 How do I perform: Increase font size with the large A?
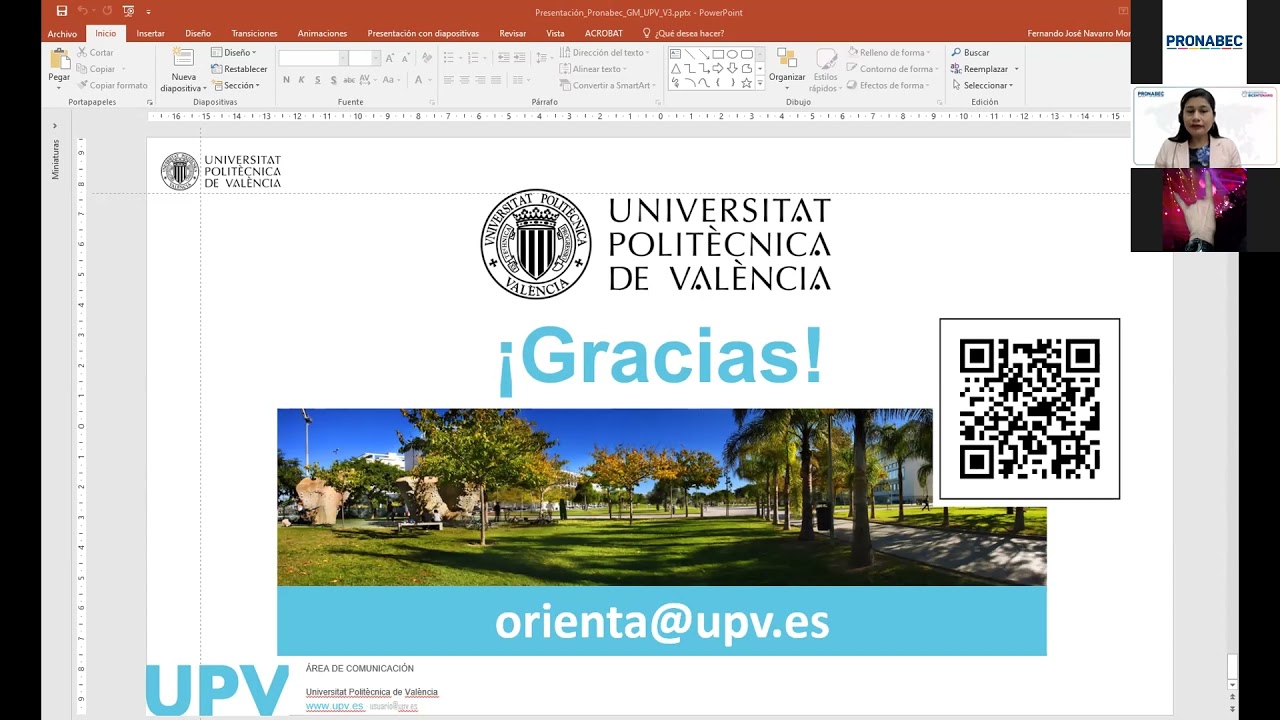tap(390, 58)
